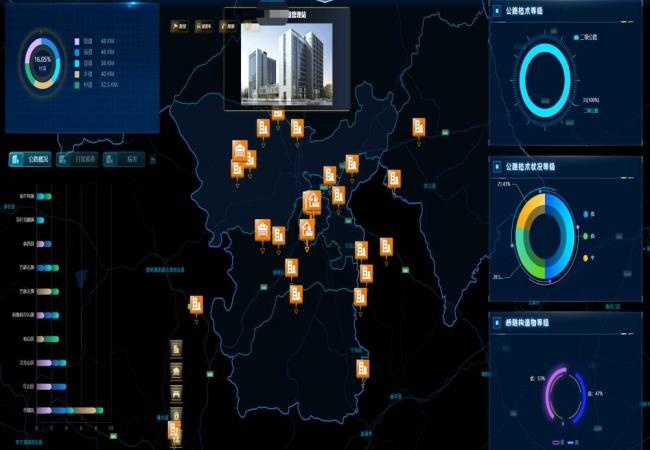The width and height of the screenshot is (650, 450).
Task: Click the 管理站 popup title bar
Action: (x=286, y=15)
